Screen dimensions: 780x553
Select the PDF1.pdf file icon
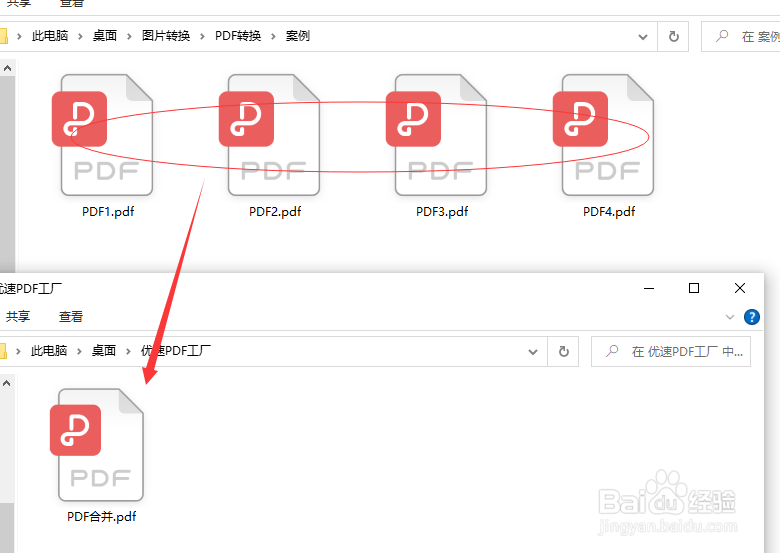[103, 135]
